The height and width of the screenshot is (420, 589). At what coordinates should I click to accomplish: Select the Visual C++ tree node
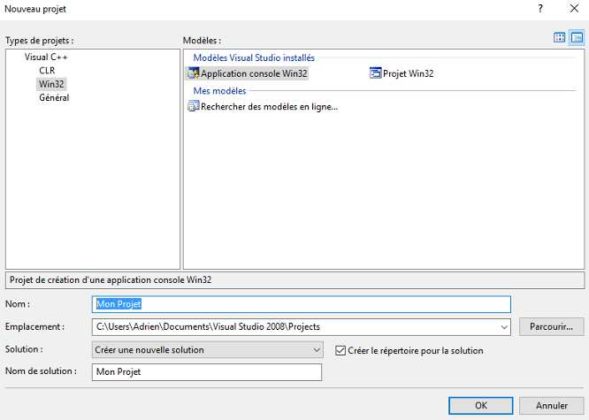46,57
